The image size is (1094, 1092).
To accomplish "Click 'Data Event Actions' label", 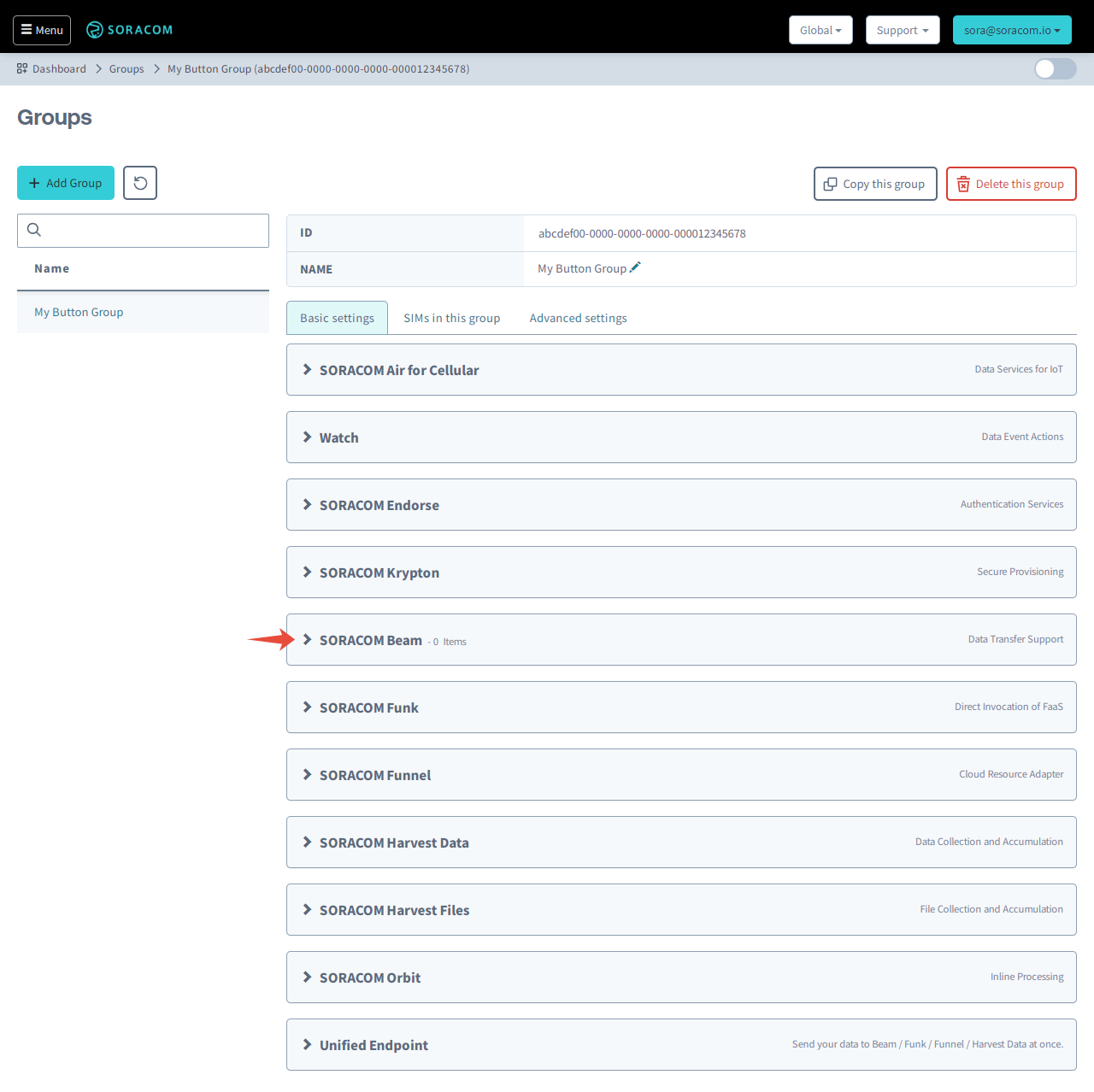I will (x=1022, y=437).
